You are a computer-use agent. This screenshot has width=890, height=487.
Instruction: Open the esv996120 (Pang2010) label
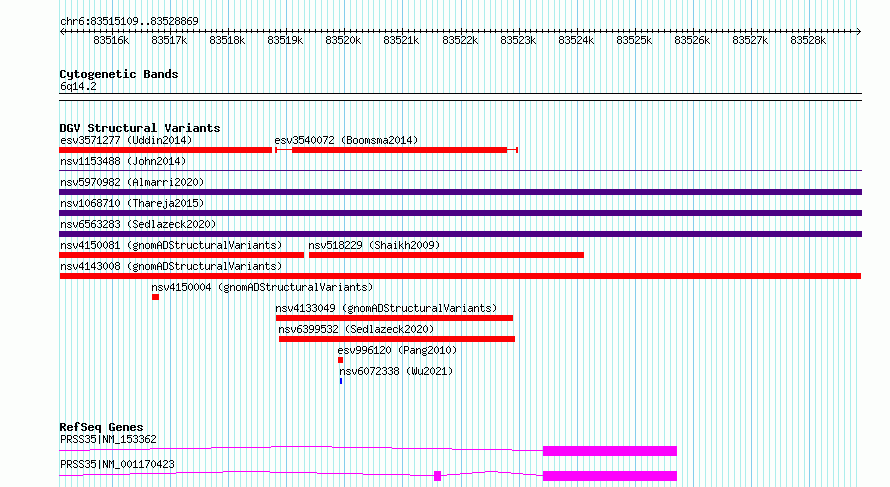[x=397, y=350]
